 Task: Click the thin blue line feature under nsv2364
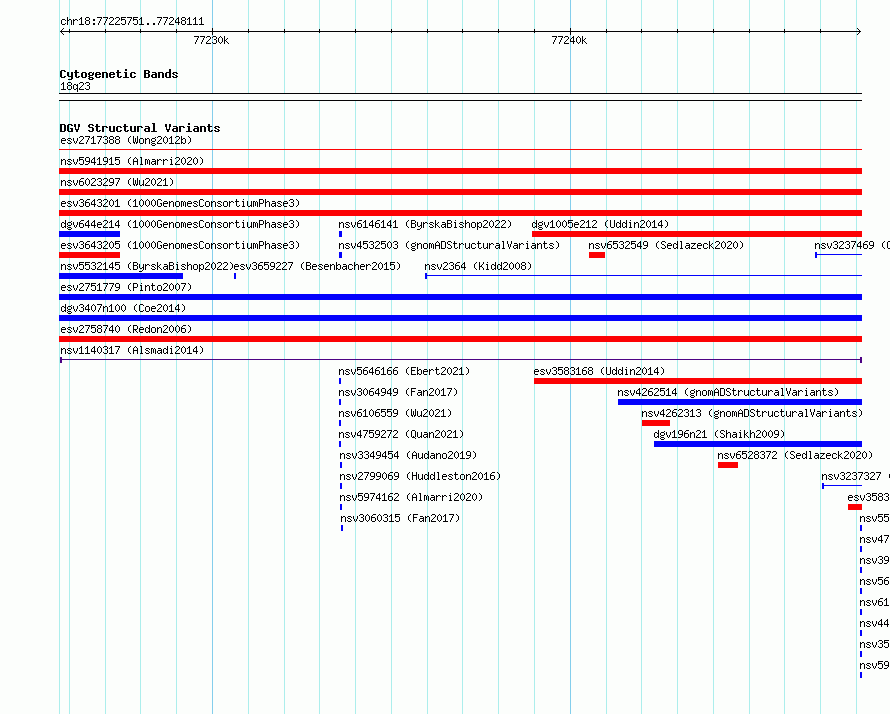coord(644,276)
